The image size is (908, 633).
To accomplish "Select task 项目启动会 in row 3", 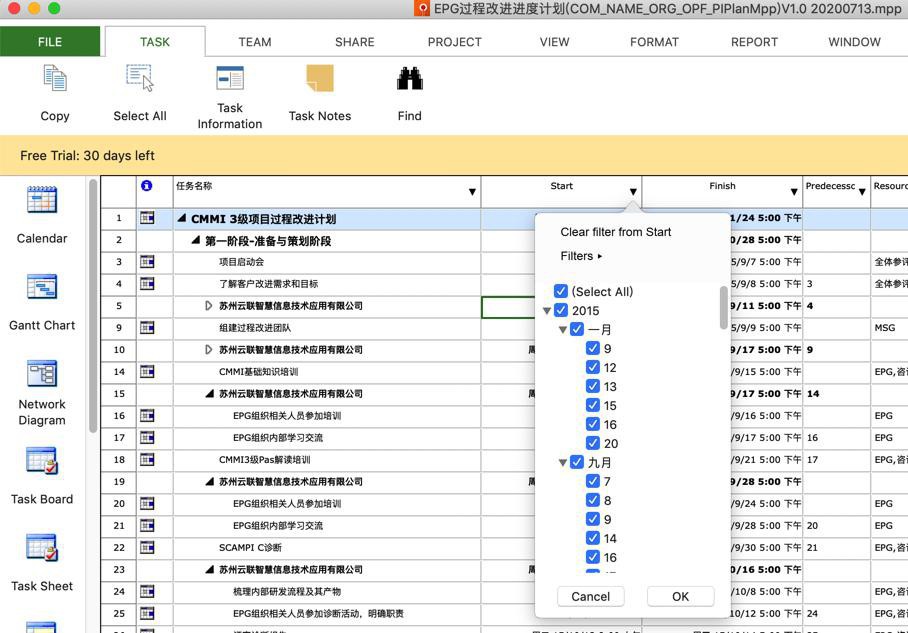I will click(241, 262).
